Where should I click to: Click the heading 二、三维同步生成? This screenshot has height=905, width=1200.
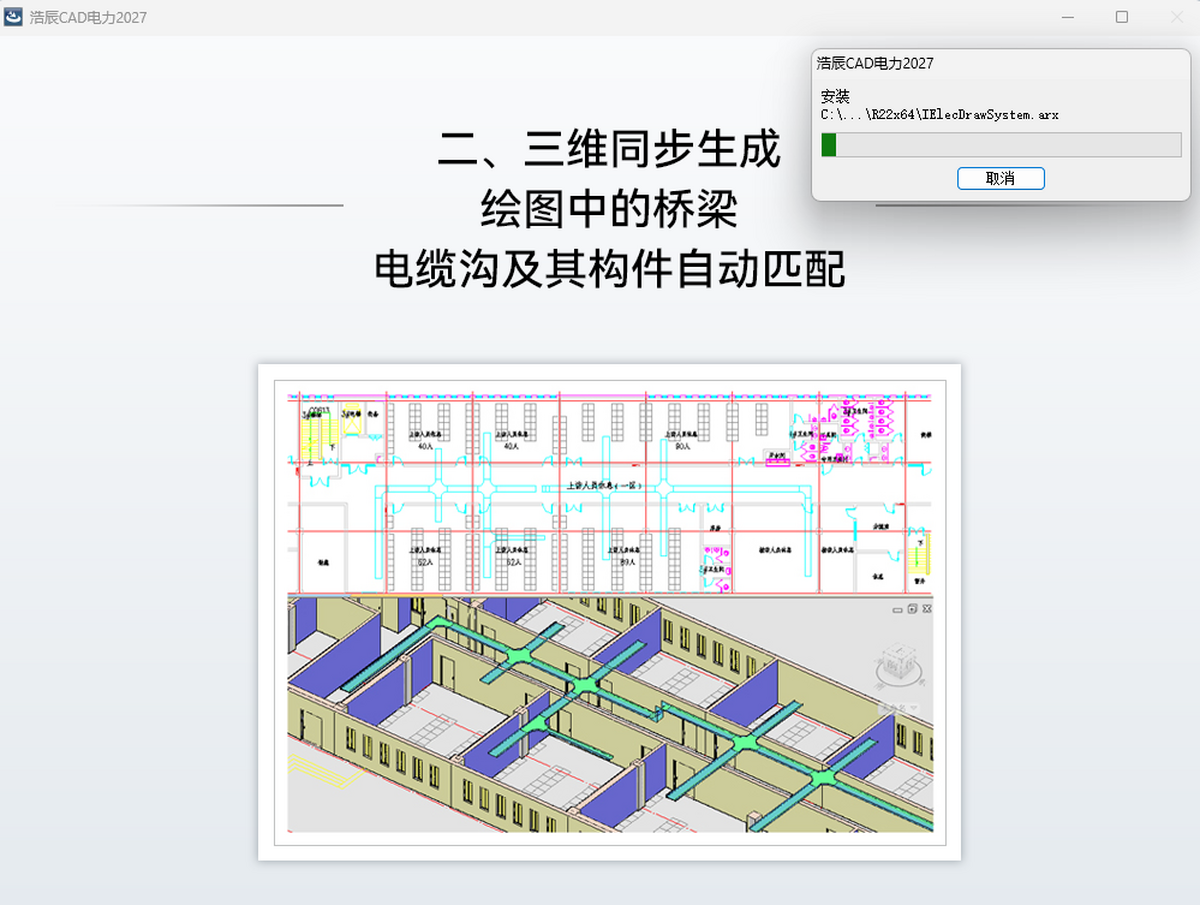point(609,150)
